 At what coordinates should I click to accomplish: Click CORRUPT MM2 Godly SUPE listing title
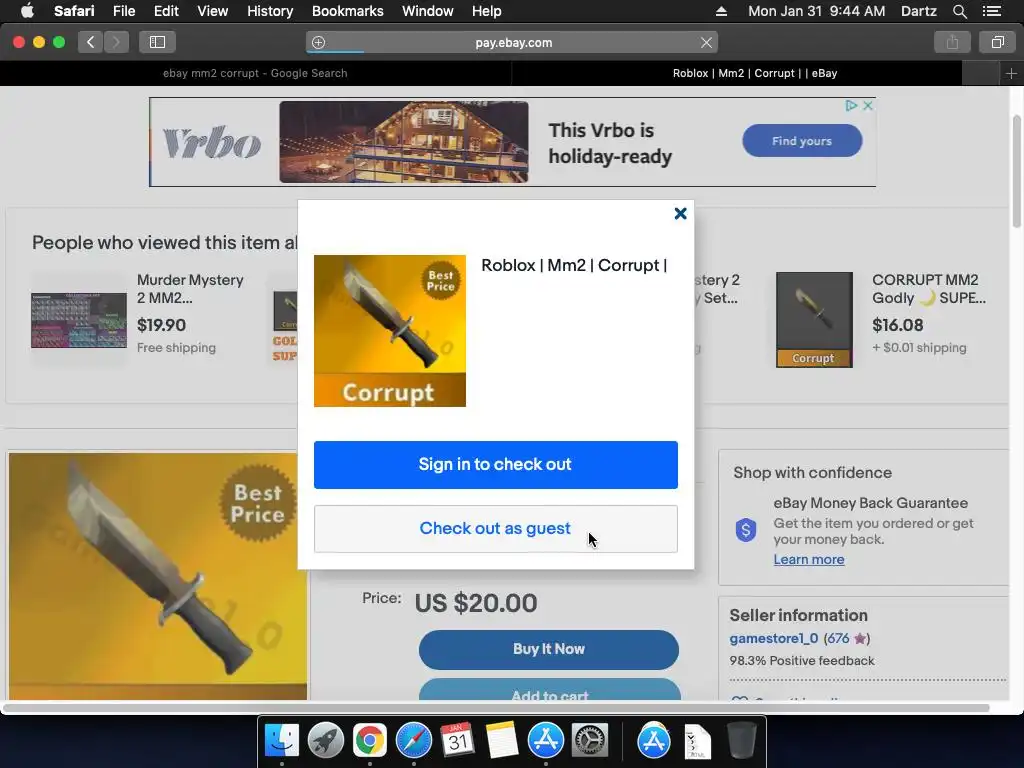[929, 289]
